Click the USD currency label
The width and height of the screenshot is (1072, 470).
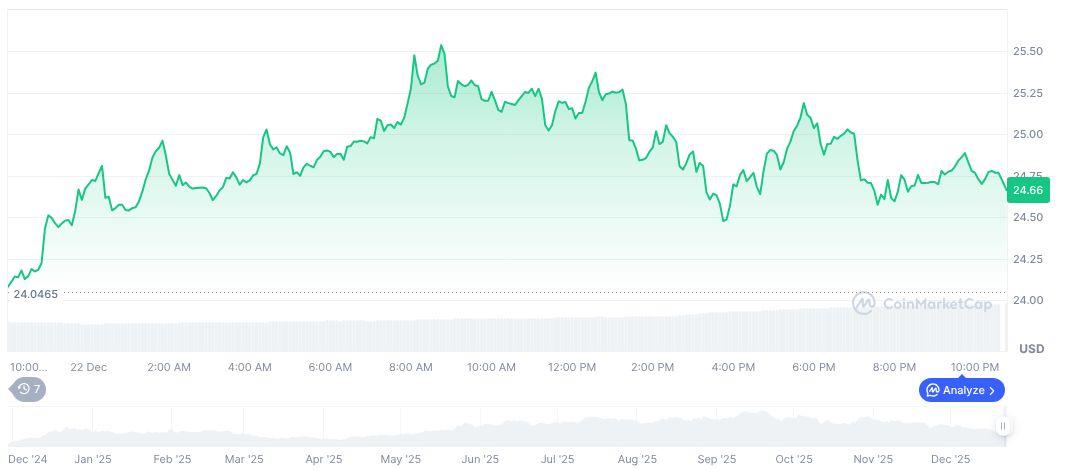tap(1031, 348)
